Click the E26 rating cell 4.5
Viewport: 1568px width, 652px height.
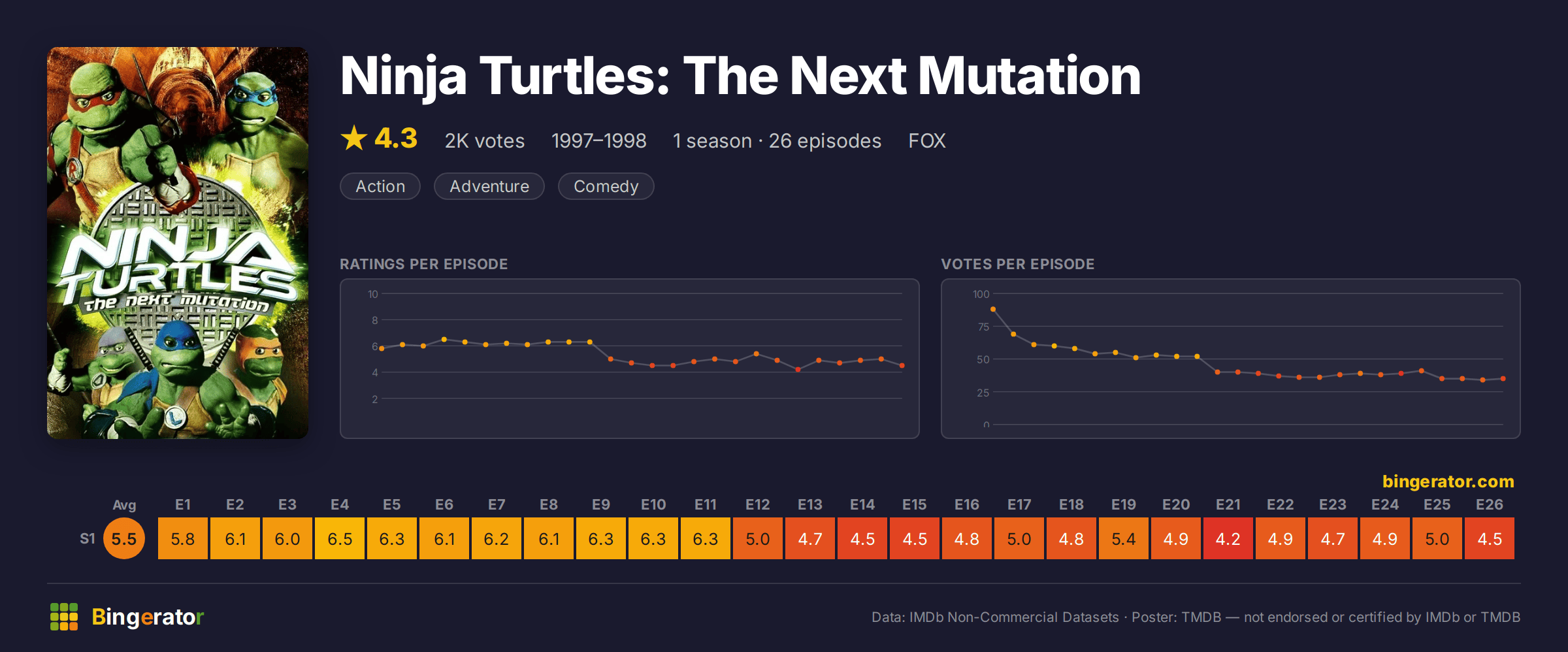pyautogui.click(x=1490, y=538)
